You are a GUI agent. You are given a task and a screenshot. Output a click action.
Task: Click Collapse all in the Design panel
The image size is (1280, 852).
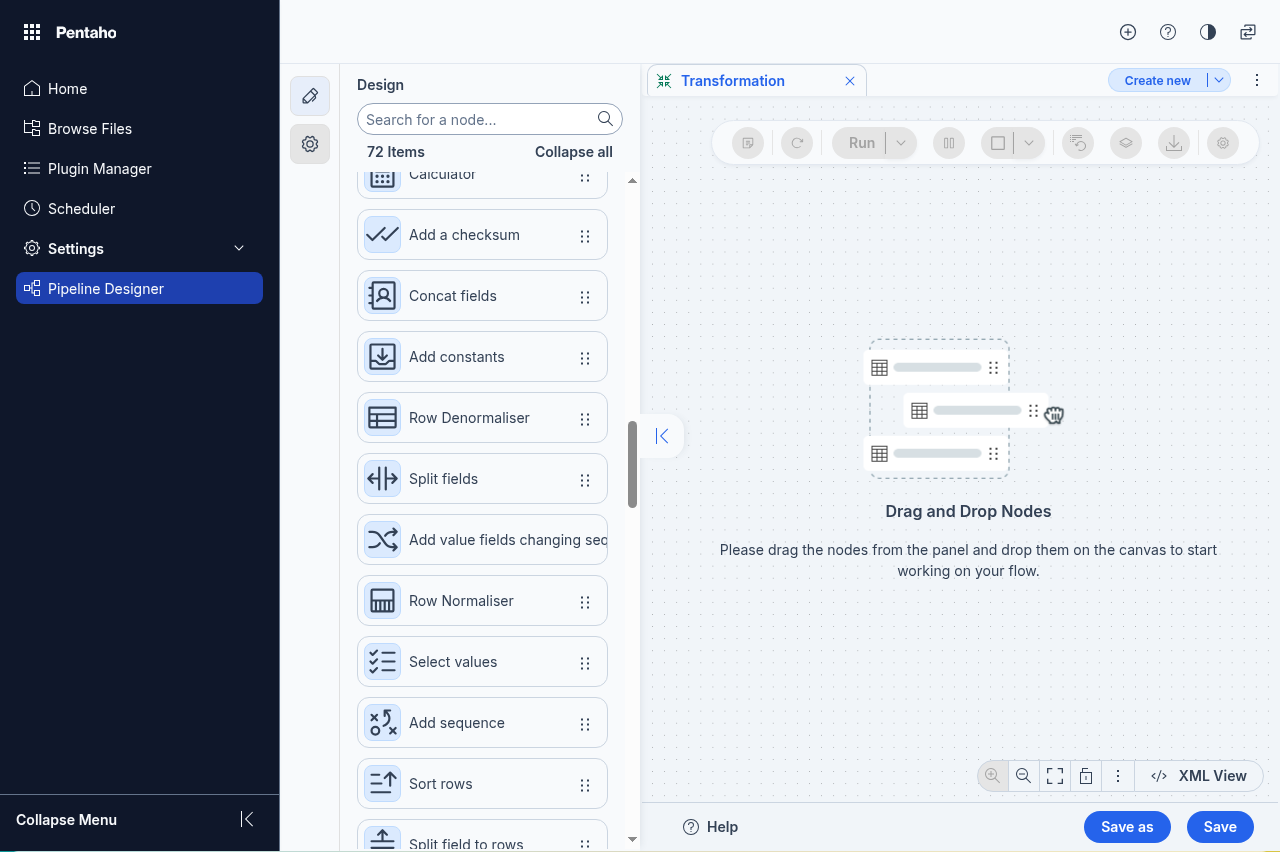573,152
